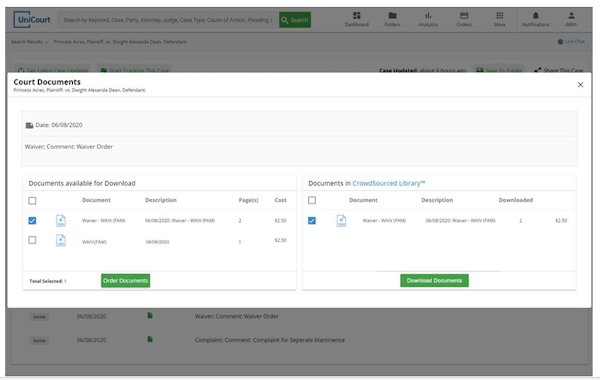Toggle select-all checkbox in CrowdSourced Library table
The width and height of the screenshot is (600, 380).
pyautogui.click(x=312, y=200)
